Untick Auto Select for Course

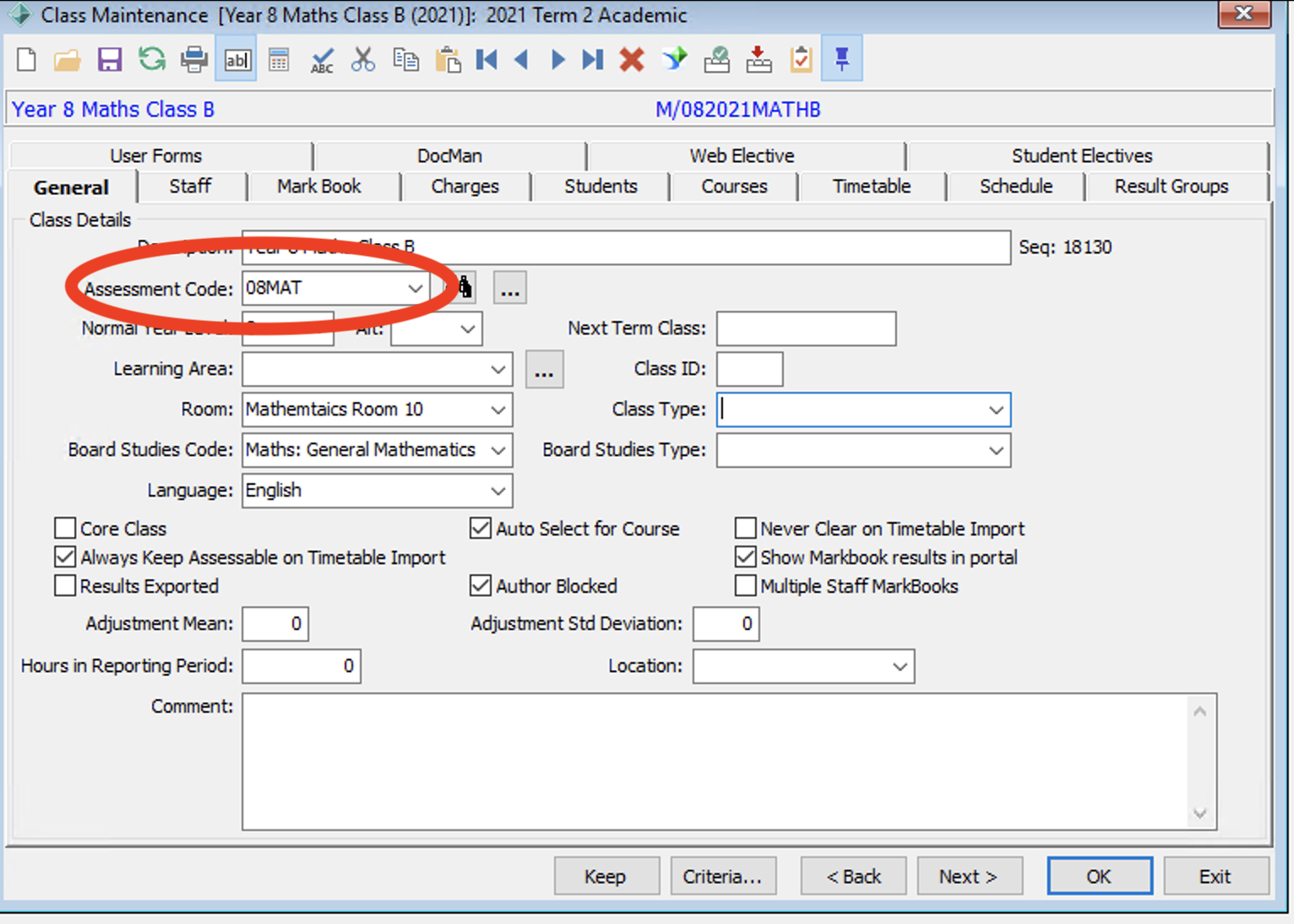481,529
